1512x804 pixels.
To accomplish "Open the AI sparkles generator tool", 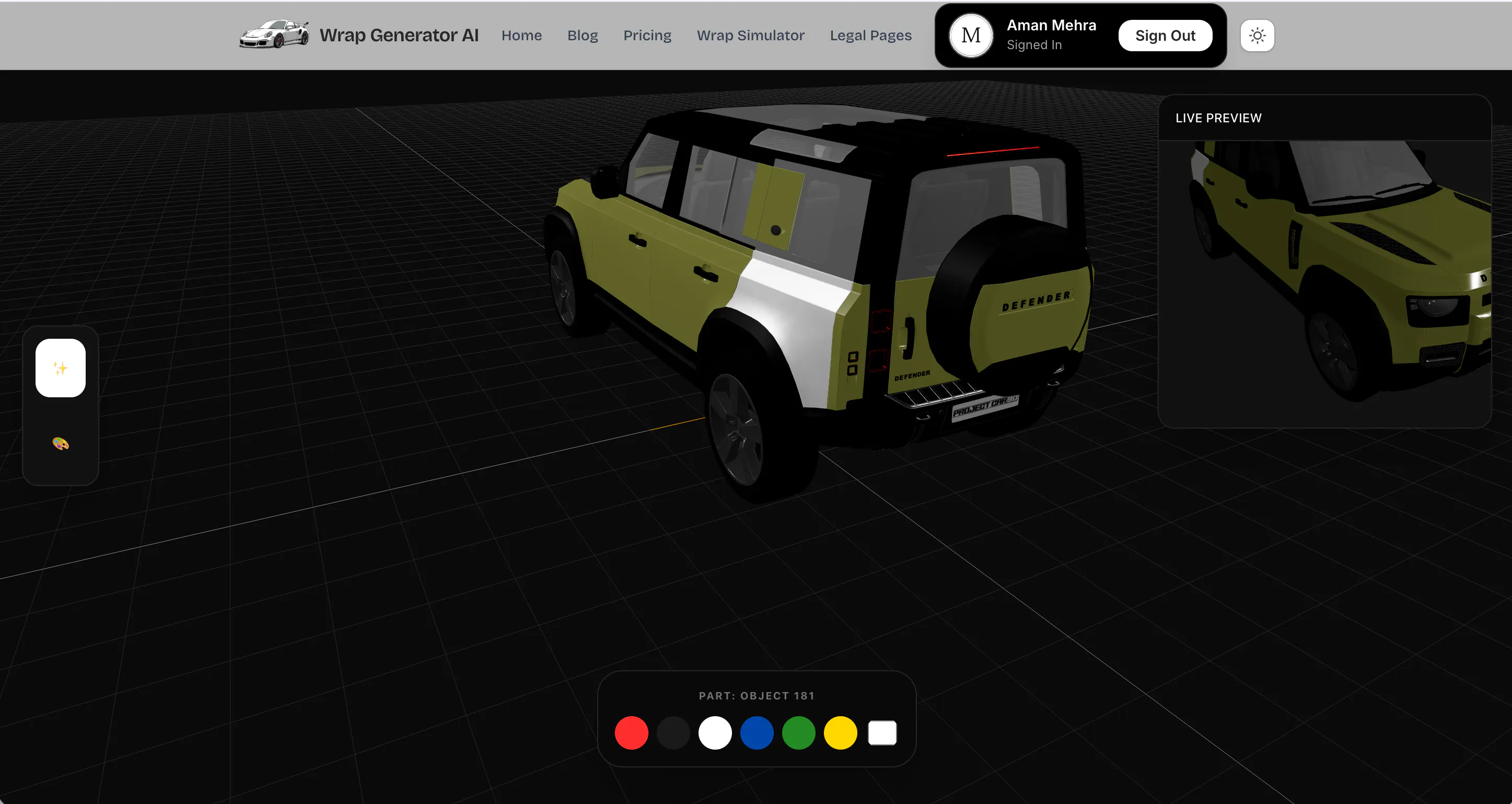I will pos(61,367).
